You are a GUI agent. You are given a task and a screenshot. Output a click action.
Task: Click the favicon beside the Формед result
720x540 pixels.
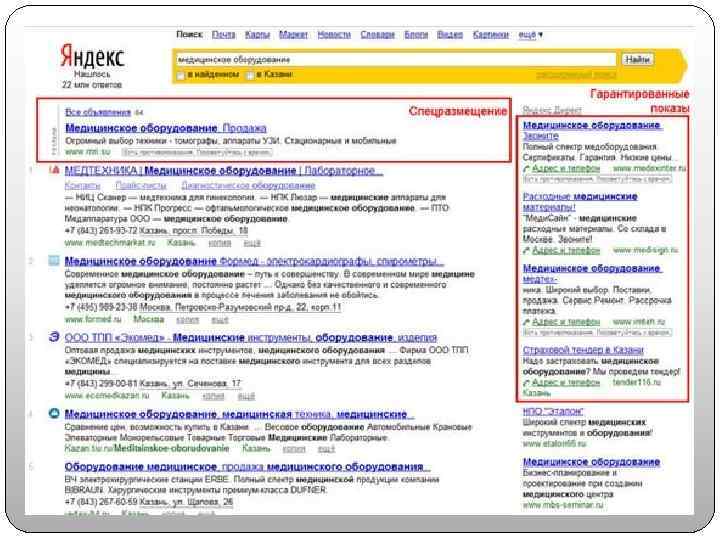(54, 261)
